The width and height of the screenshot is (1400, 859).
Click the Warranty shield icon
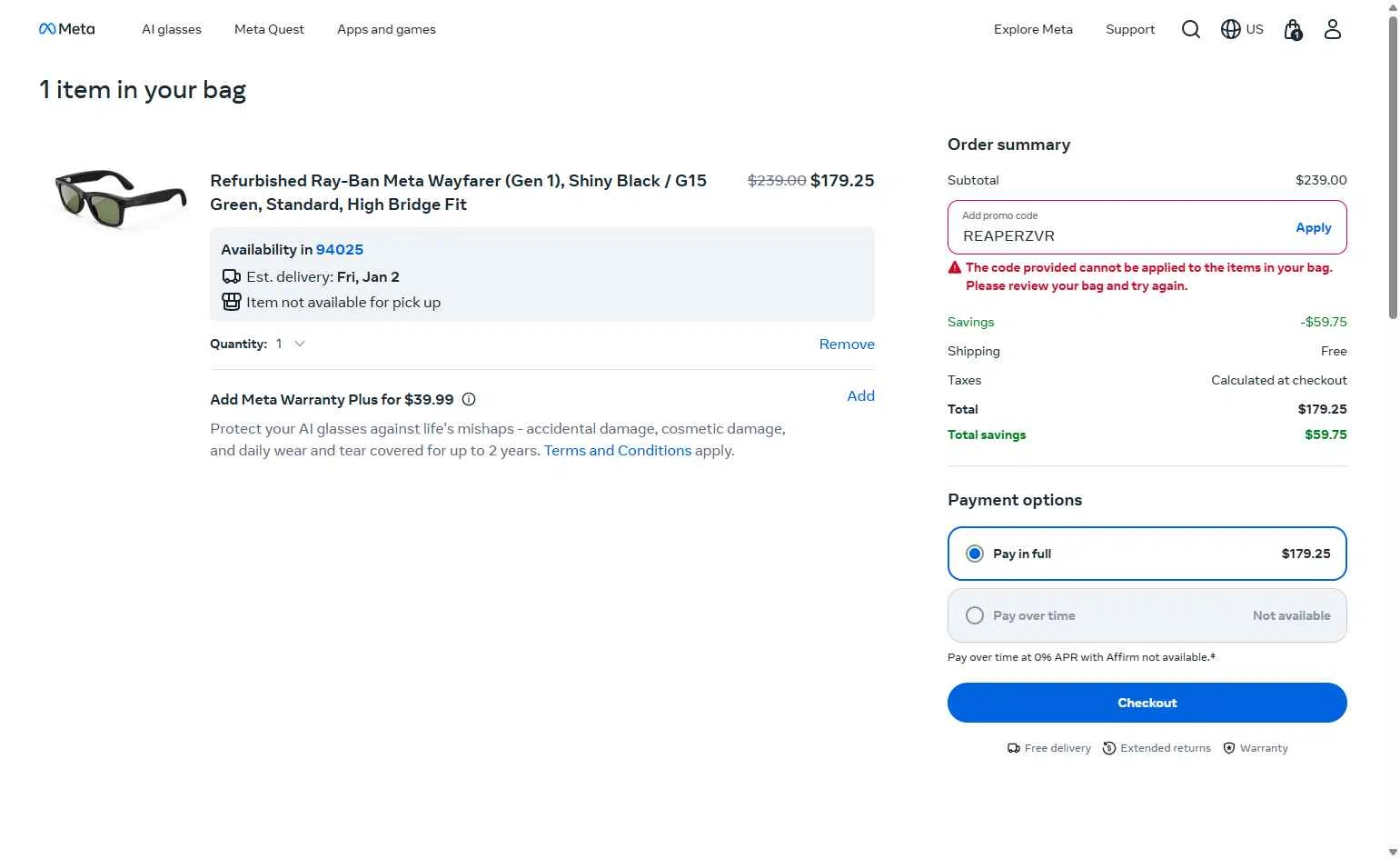coord(1228,748)
